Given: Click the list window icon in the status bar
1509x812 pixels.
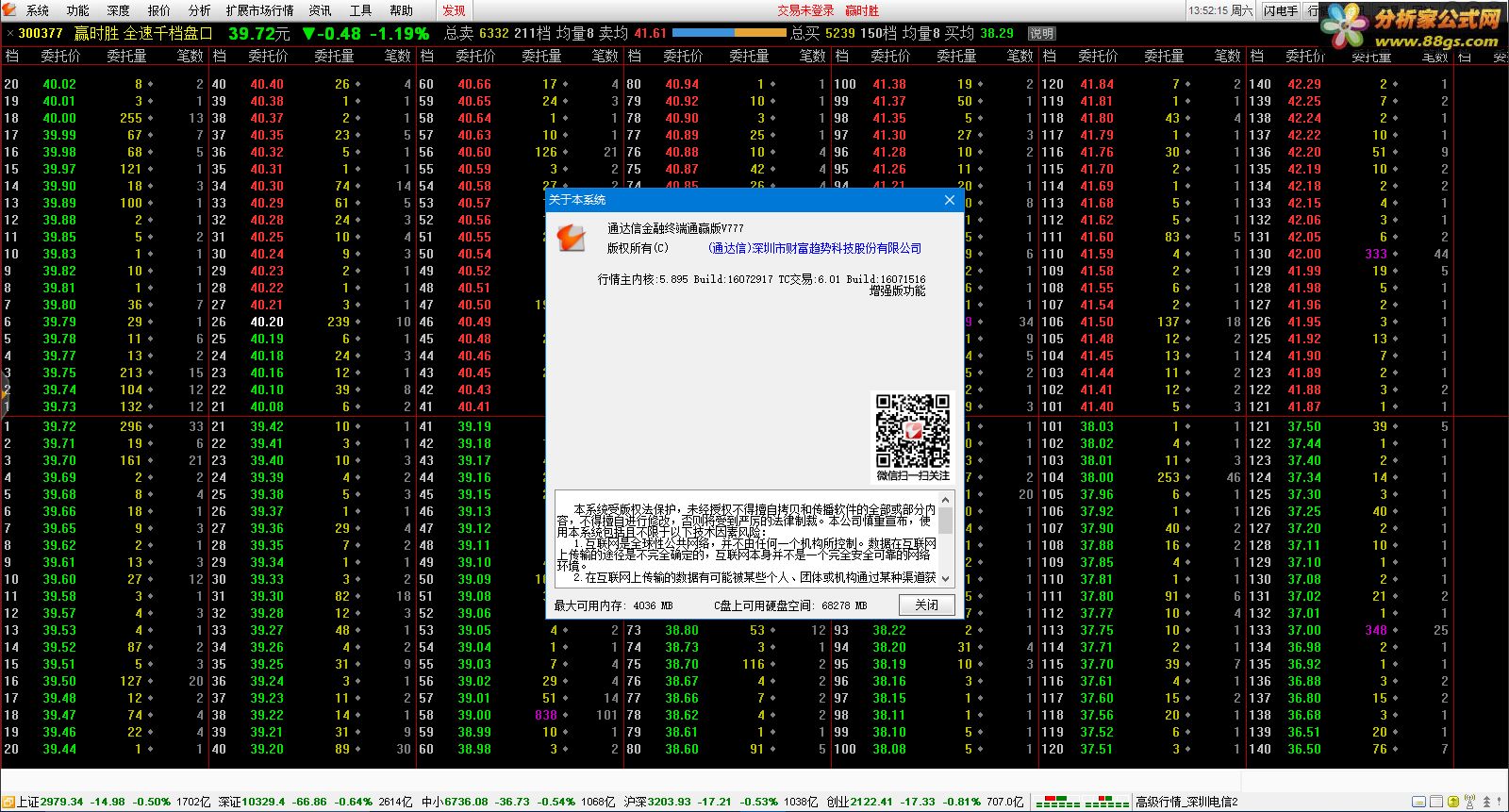Looking at the screenshot, I should 1436,802.
